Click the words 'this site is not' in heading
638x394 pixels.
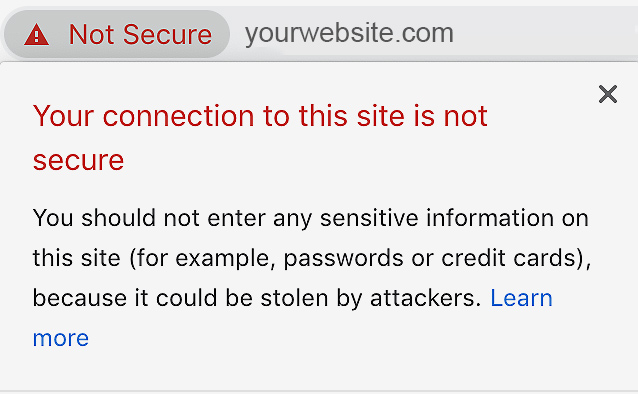coord(393,116)
